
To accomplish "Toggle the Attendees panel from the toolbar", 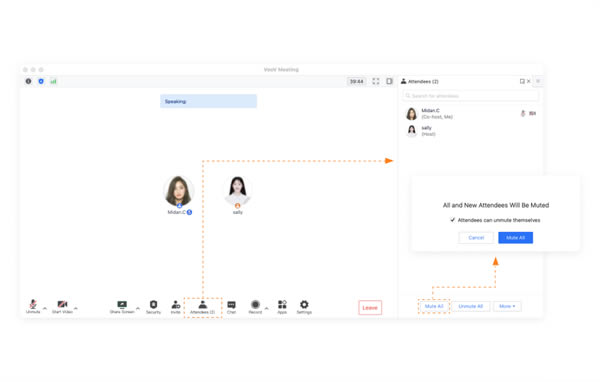I will pos(203,307).
